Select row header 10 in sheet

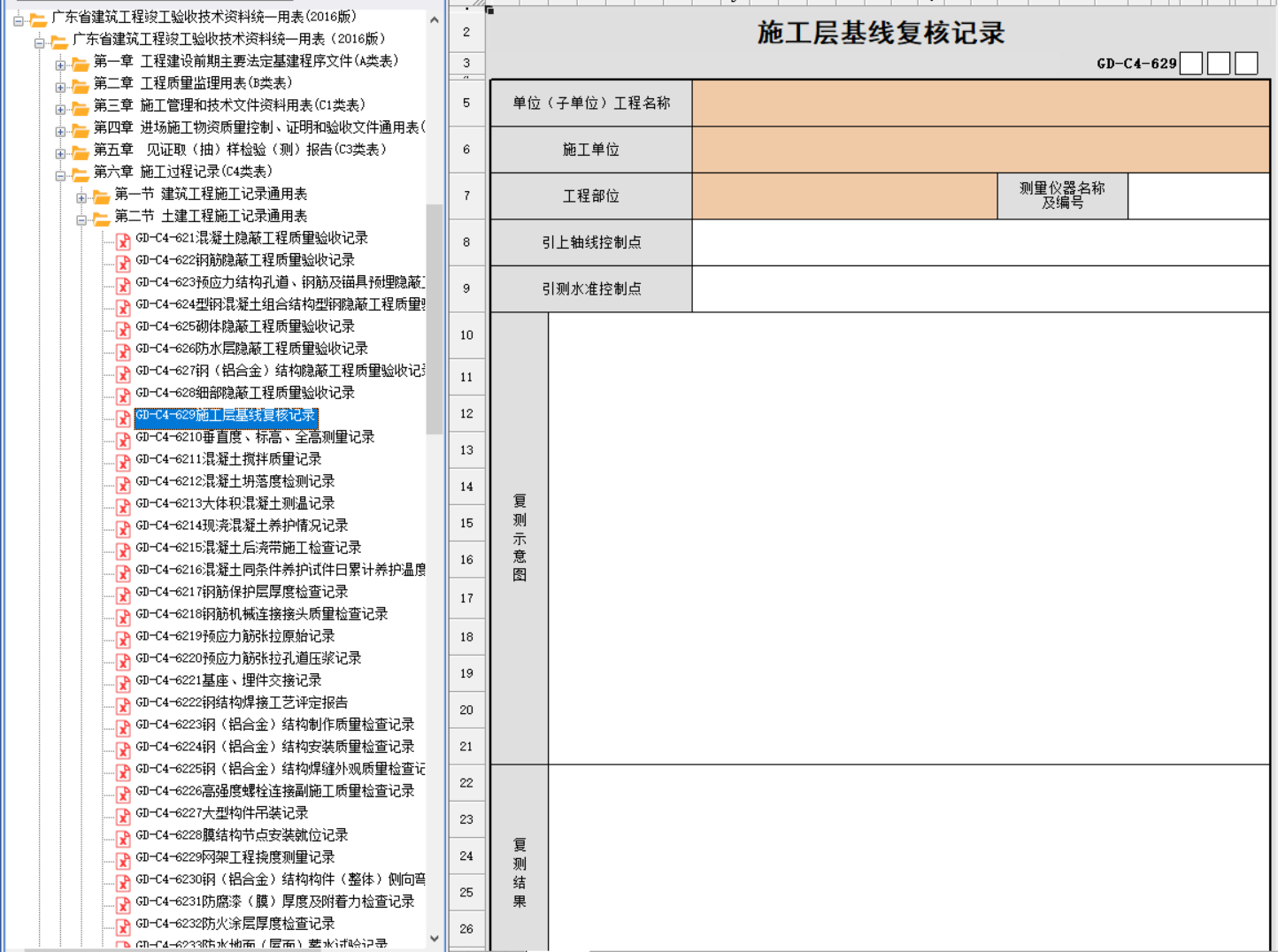point(466,335)
